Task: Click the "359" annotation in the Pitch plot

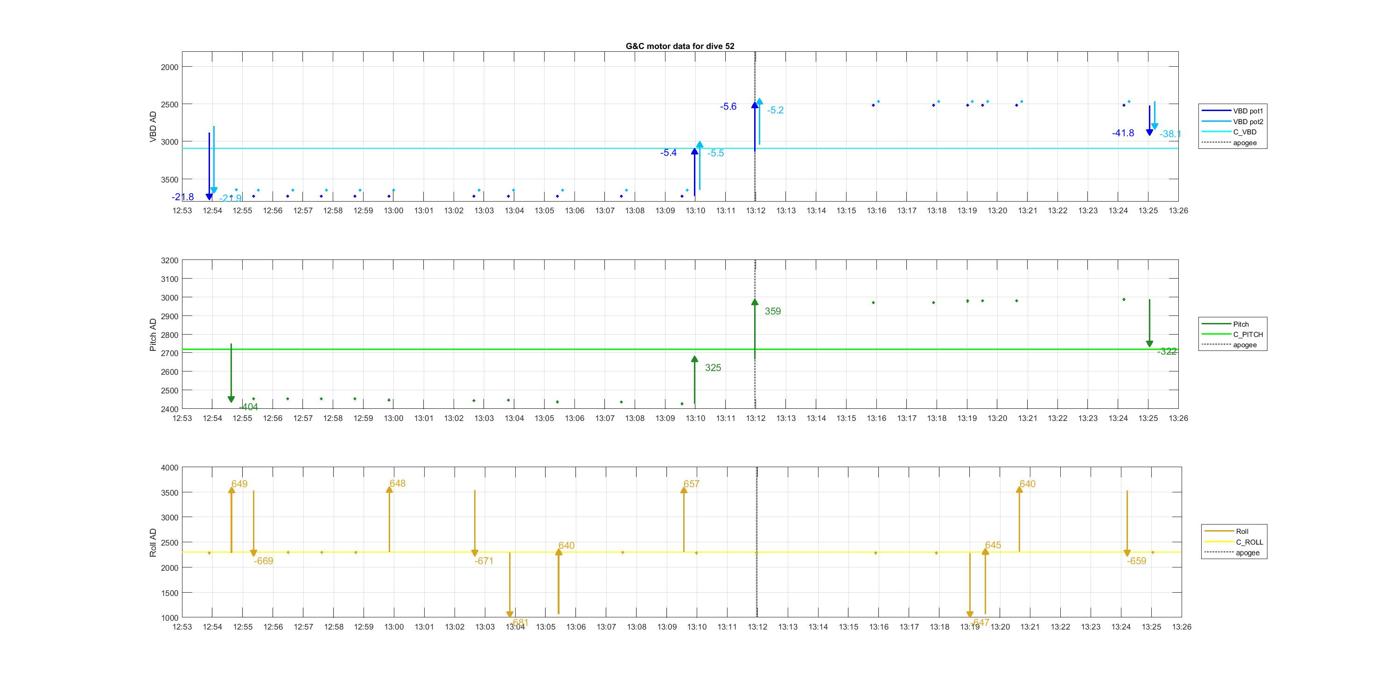Action: click(x=773, y=311)
